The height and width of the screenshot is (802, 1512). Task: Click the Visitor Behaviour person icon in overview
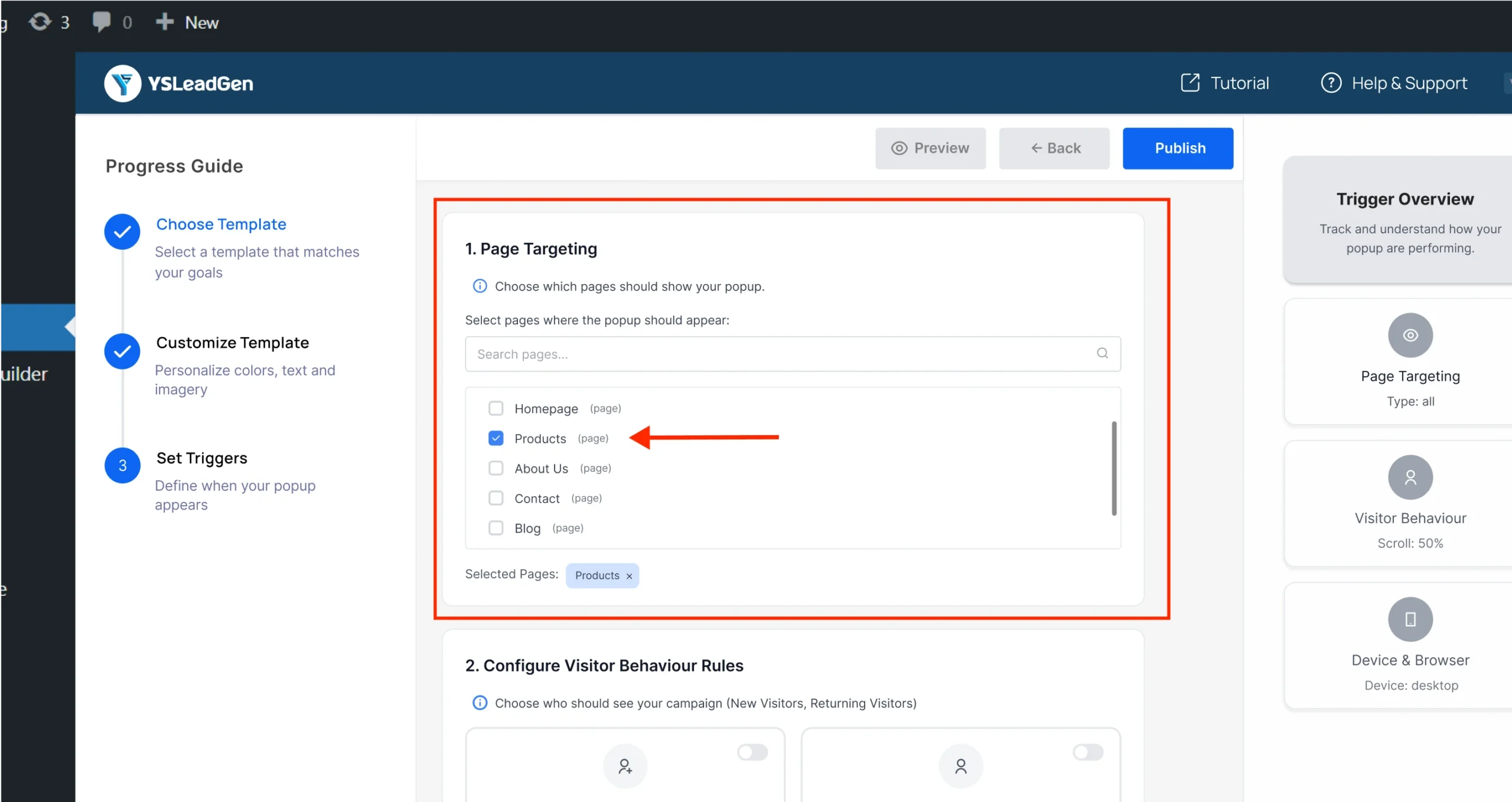point(1410,477)
